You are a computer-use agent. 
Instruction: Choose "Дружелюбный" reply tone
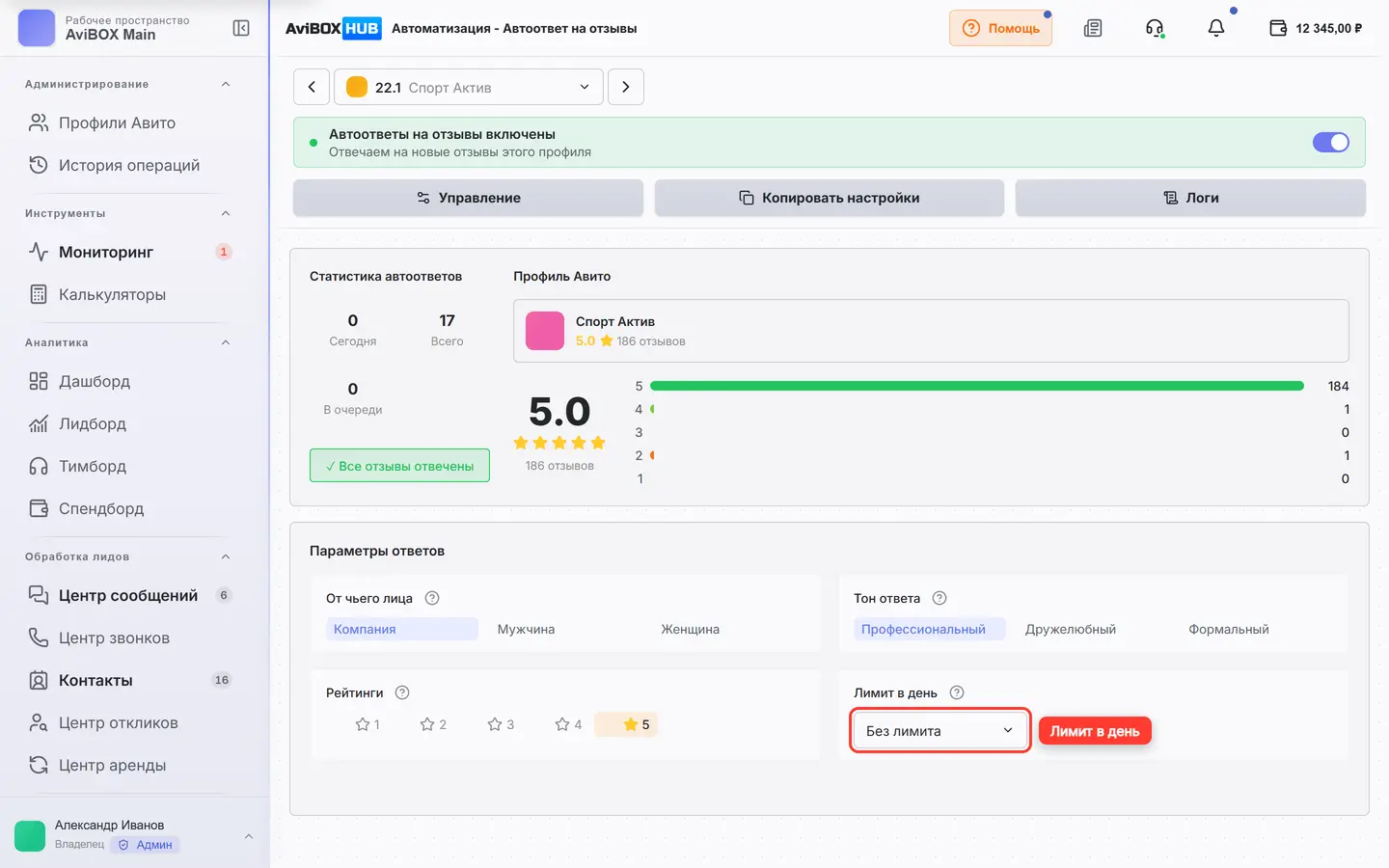1071,629
